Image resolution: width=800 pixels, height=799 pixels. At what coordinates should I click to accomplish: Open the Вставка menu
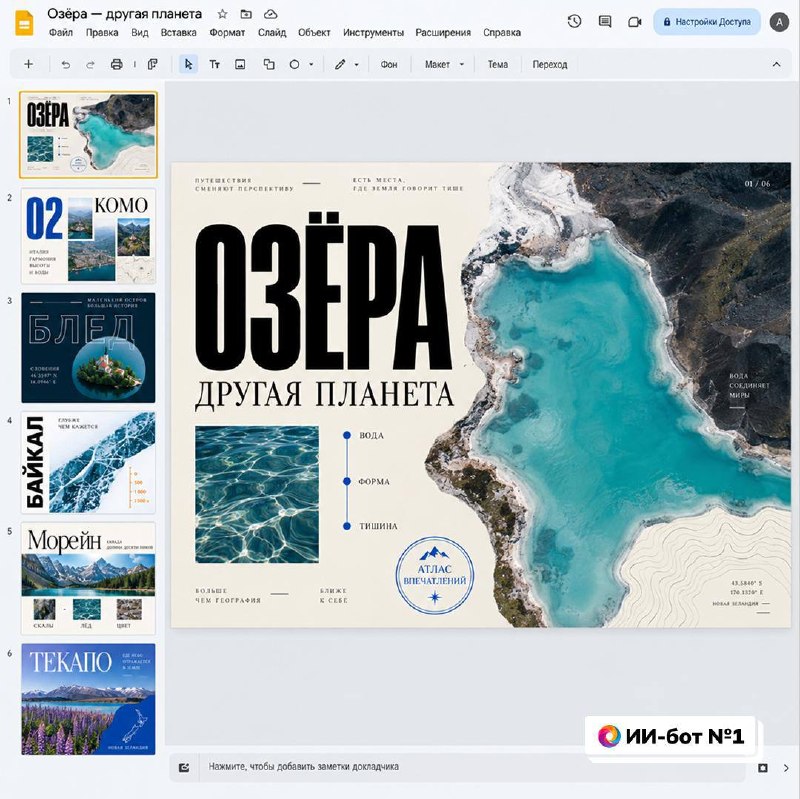tap(179, 33)
